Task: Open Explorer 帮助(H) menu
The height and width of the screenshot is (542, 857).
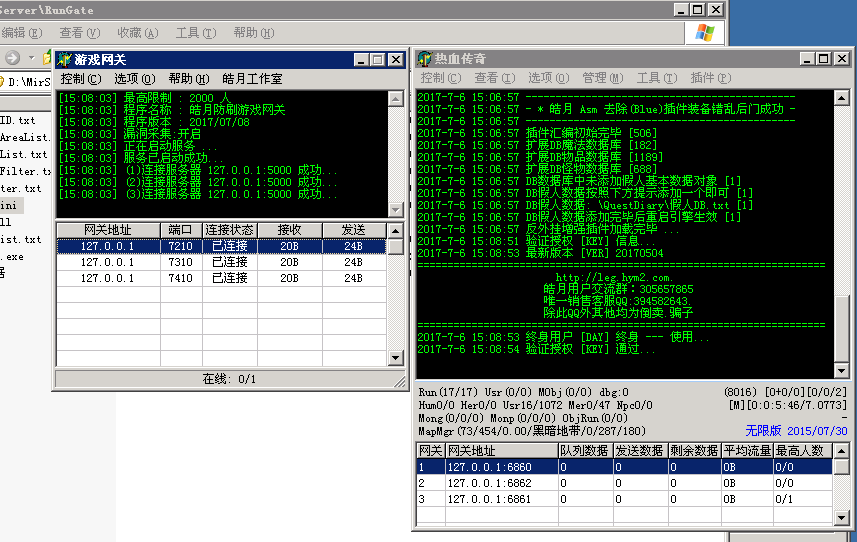Action: point(254,33)
